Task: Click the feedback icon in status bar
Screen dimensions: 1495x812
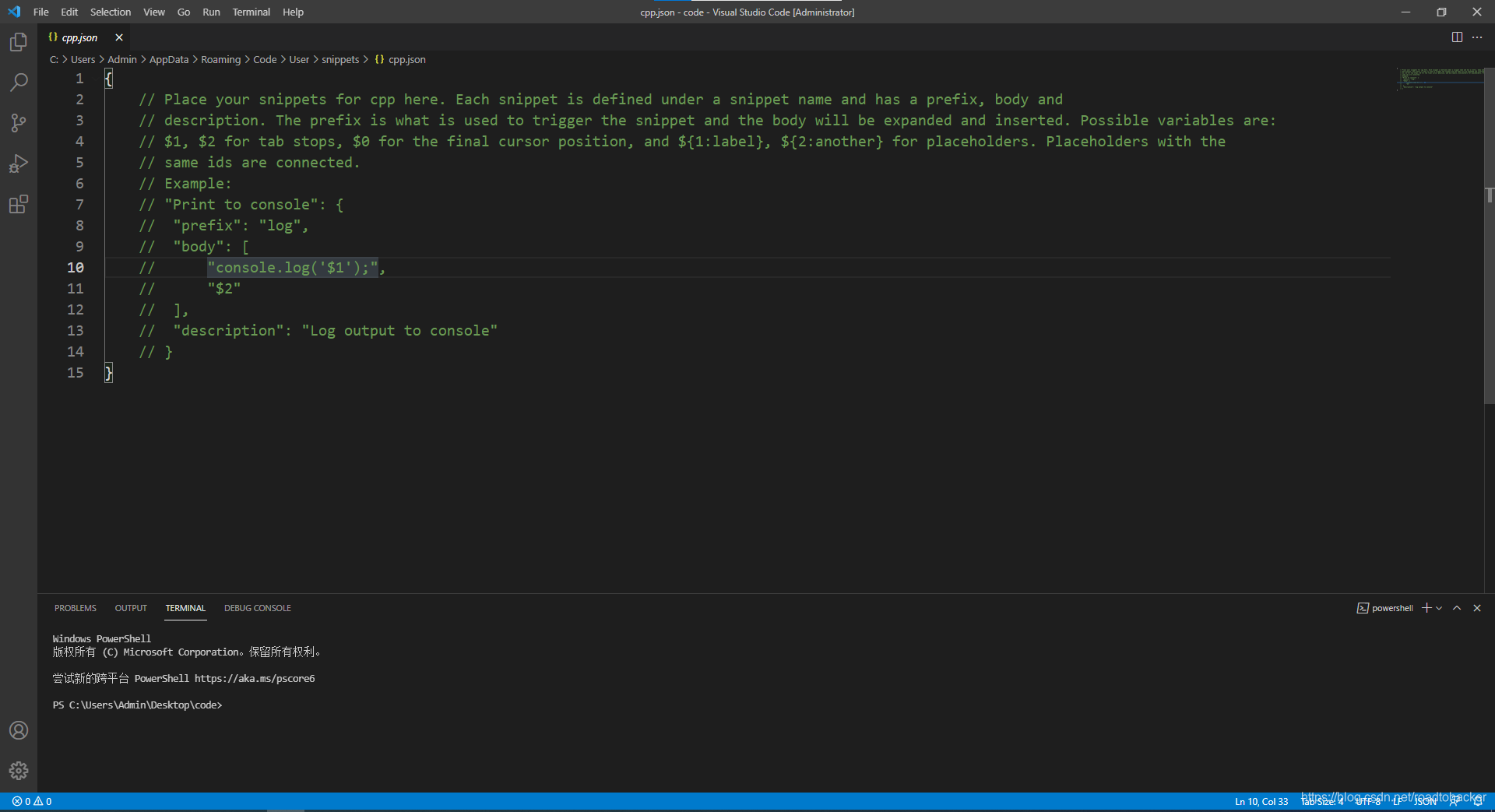Action: click(x=1454, y=801)
